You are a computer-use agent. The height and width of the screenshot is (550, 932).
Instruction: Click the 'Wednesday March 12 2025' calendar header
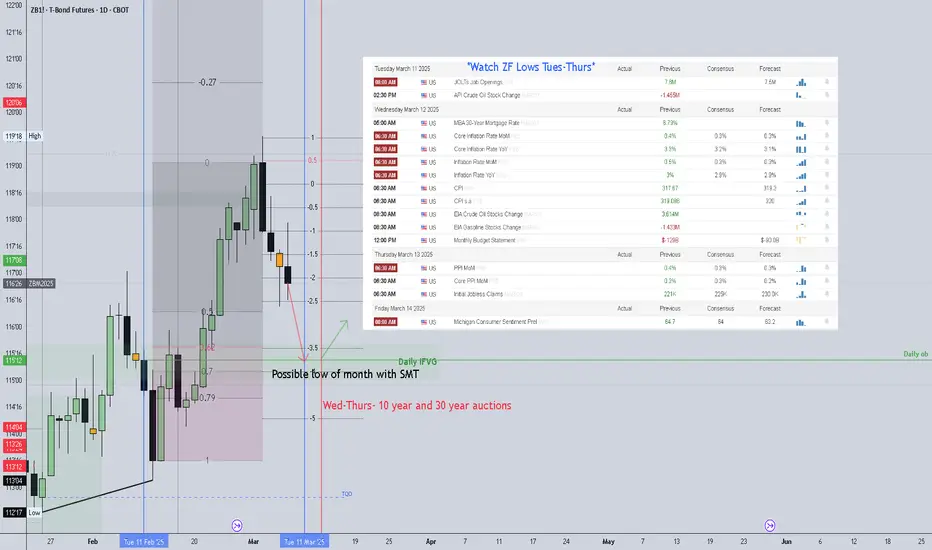coord(407,110)
